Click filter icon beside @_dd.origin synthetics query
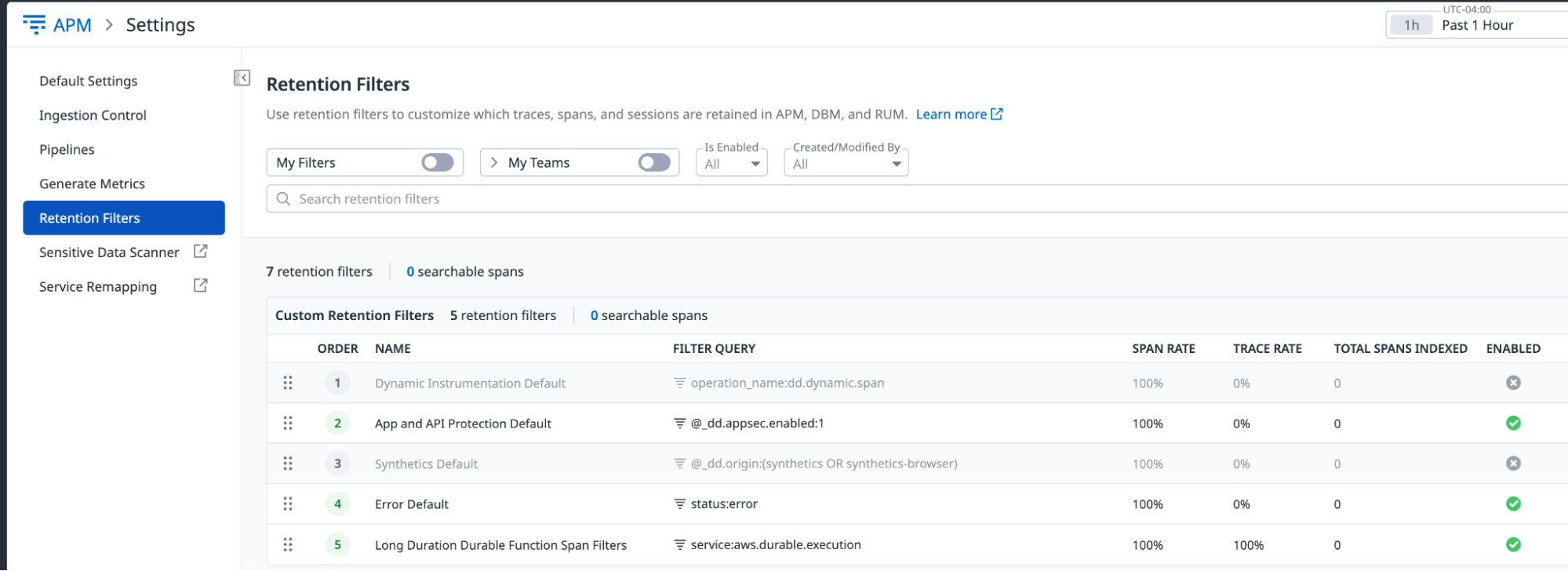This screenshot has width=1568, height=571. click(680, 464)
